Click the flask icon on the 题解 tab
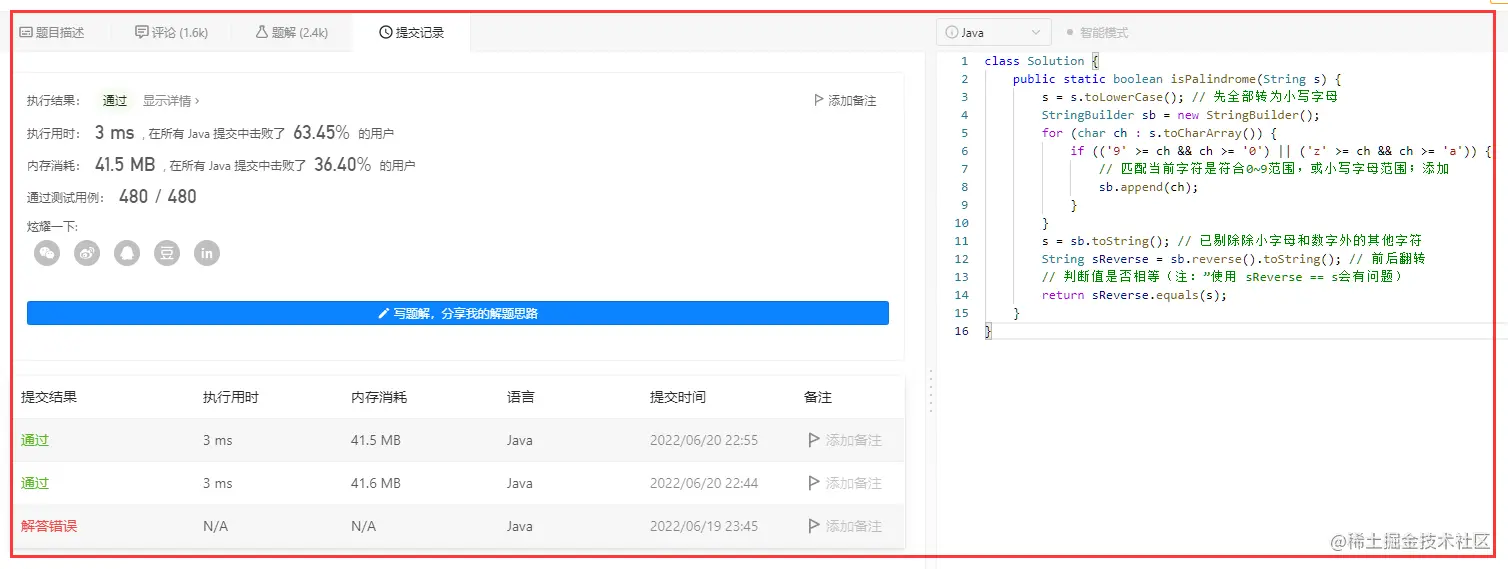 click(x=262, y=32)
